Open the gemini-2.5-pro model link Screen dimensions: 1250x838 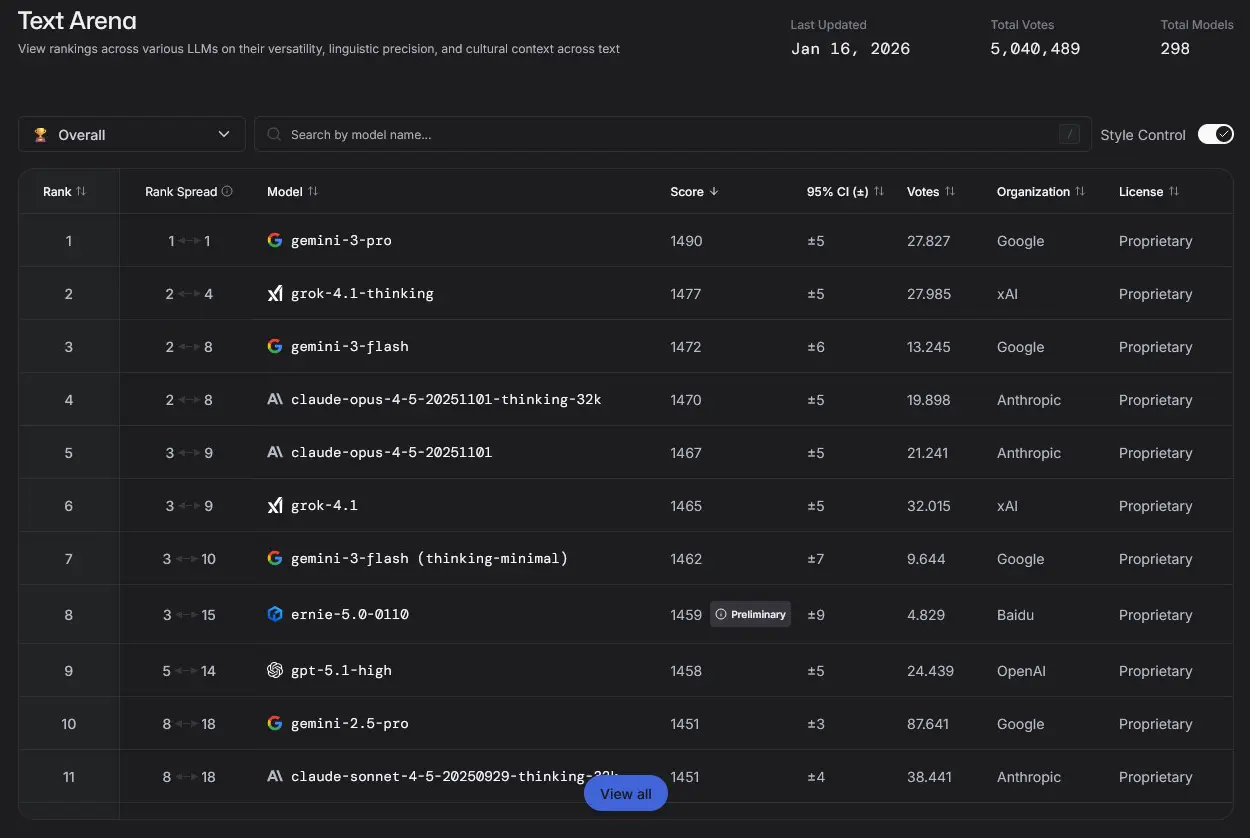click(x=349, y=723)
